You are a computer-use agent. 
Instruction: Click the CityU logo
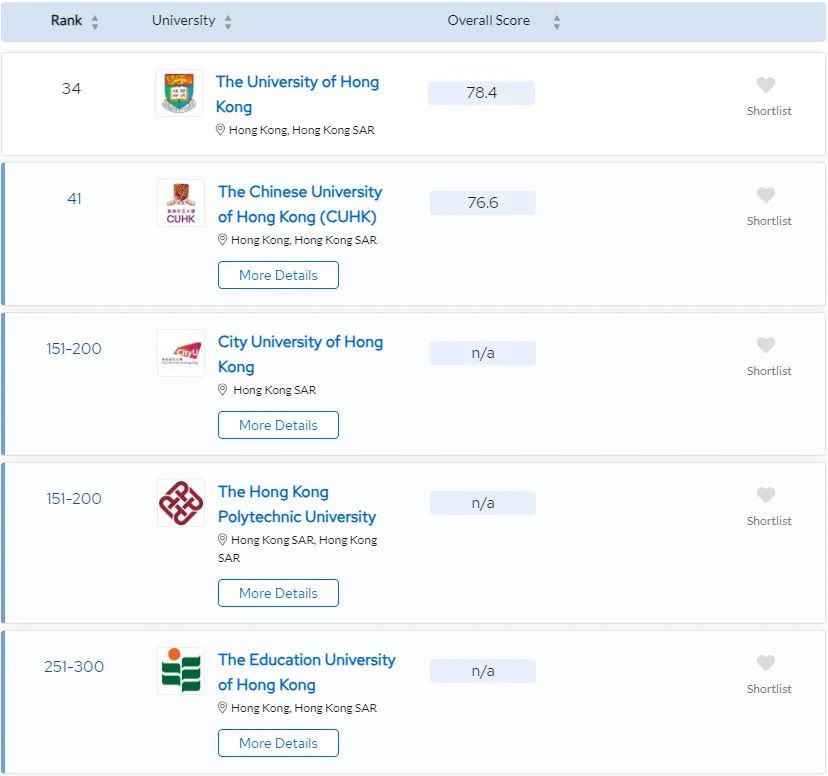(x=181, y=353)
